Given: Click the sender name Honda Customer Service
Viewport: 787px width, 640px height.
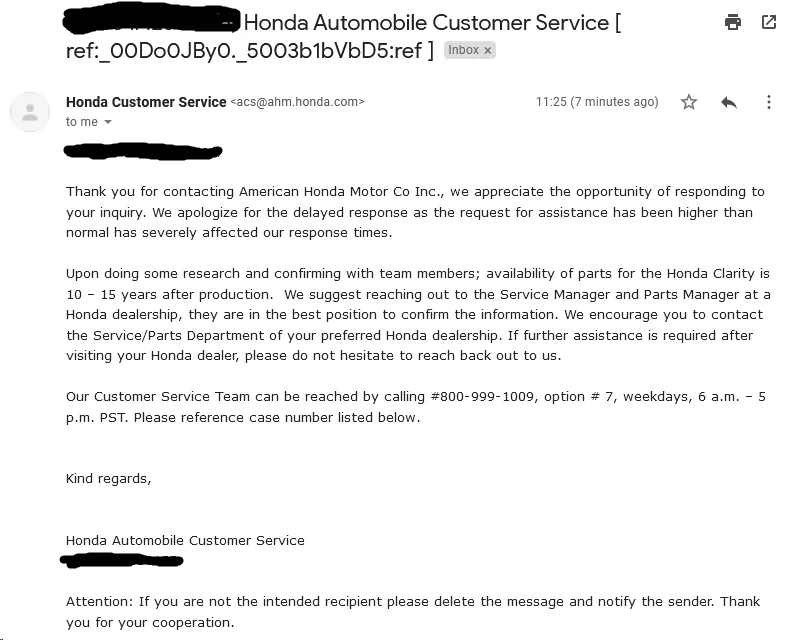Looking at the screenshot, I should tap(146, 102).
